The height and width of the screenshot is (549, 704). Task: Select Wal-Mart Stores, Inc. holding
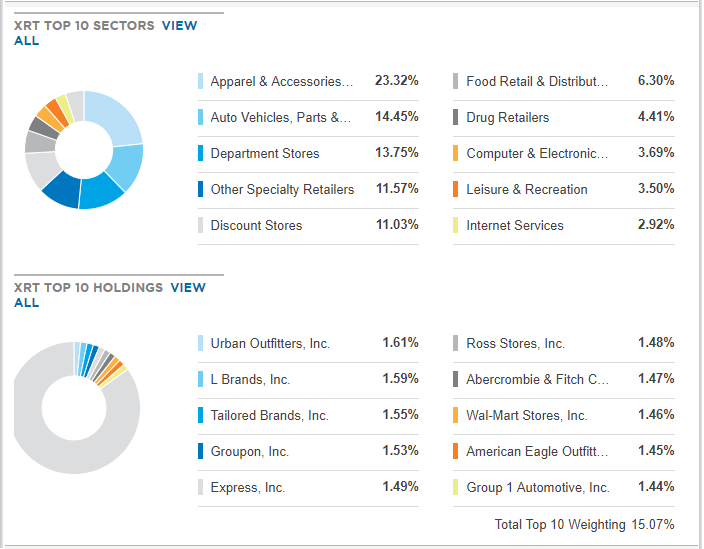tap(526, 415)
